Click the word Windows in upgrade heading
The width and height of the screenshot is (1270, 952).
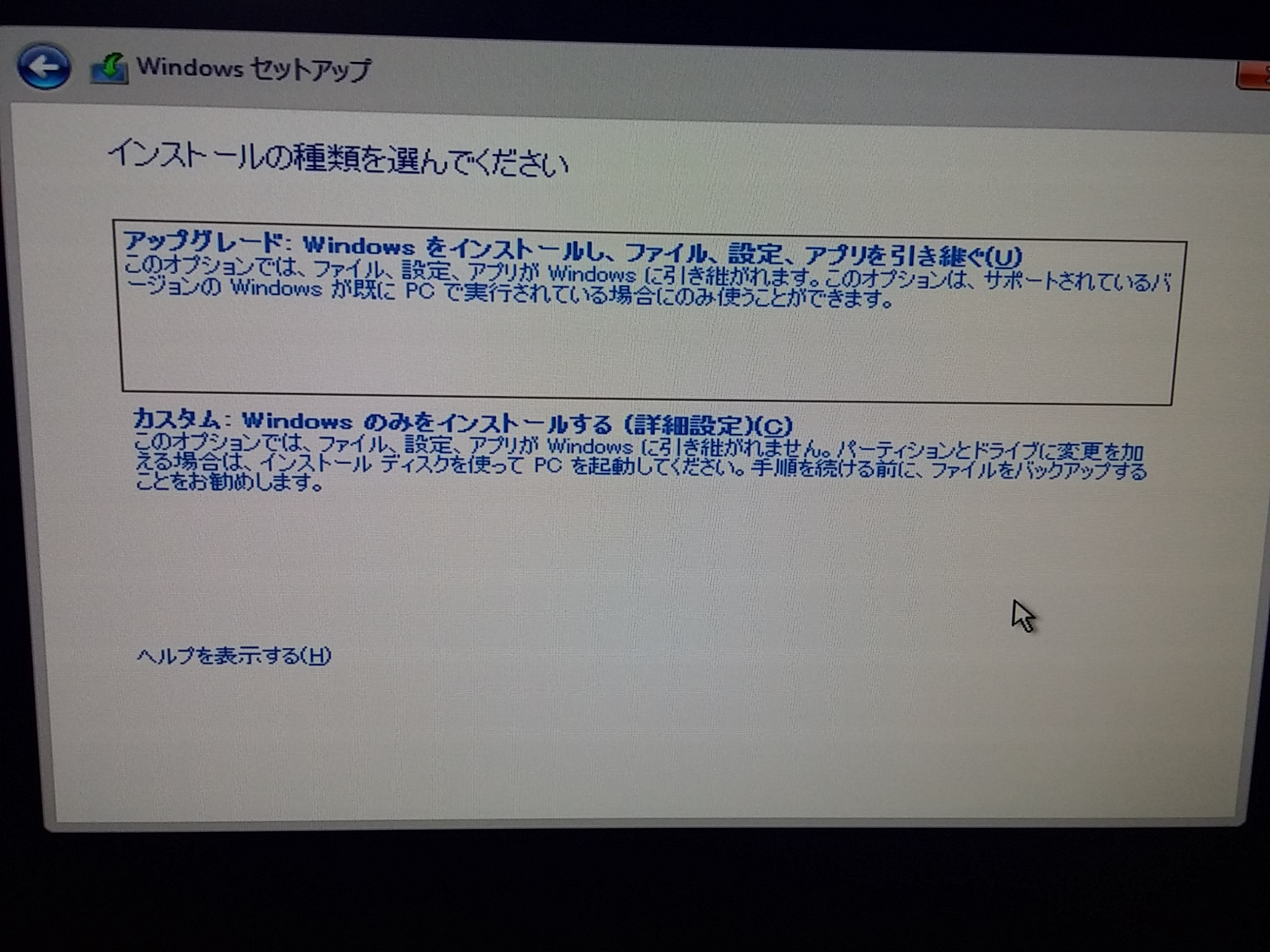[x=358, y=246]
